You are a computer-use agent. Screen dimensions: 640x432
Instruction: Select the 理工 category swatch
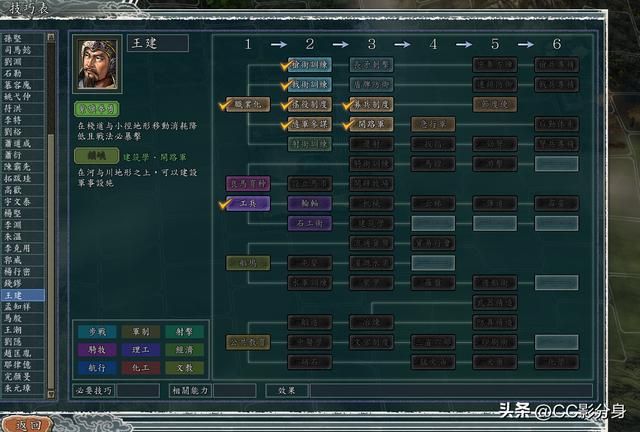141,350
